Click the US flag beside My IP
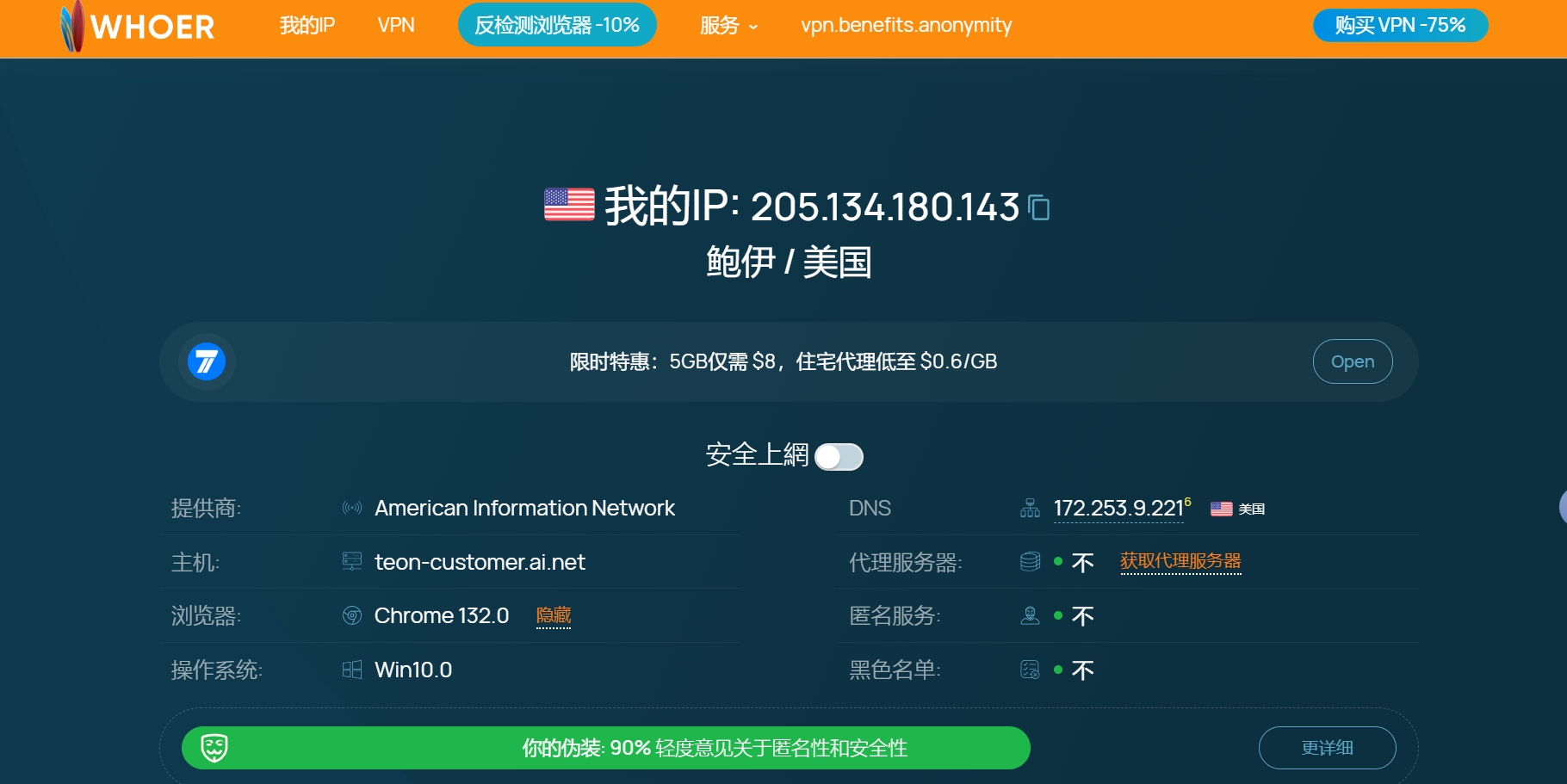The image size is (1567, 784). tap(569, 206)
